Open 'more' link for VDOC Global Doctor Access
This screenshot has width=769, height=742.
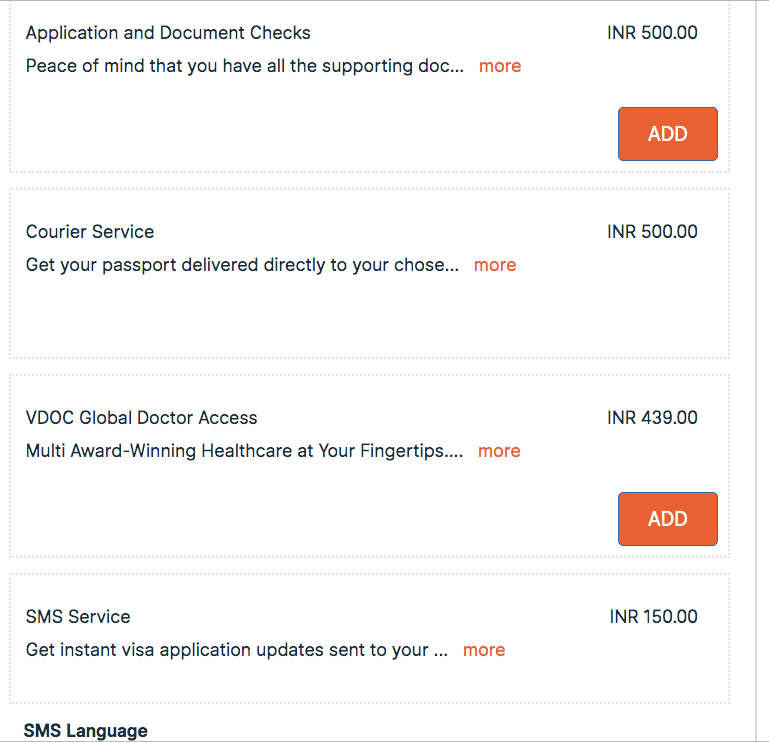click(x=499, y=451)
